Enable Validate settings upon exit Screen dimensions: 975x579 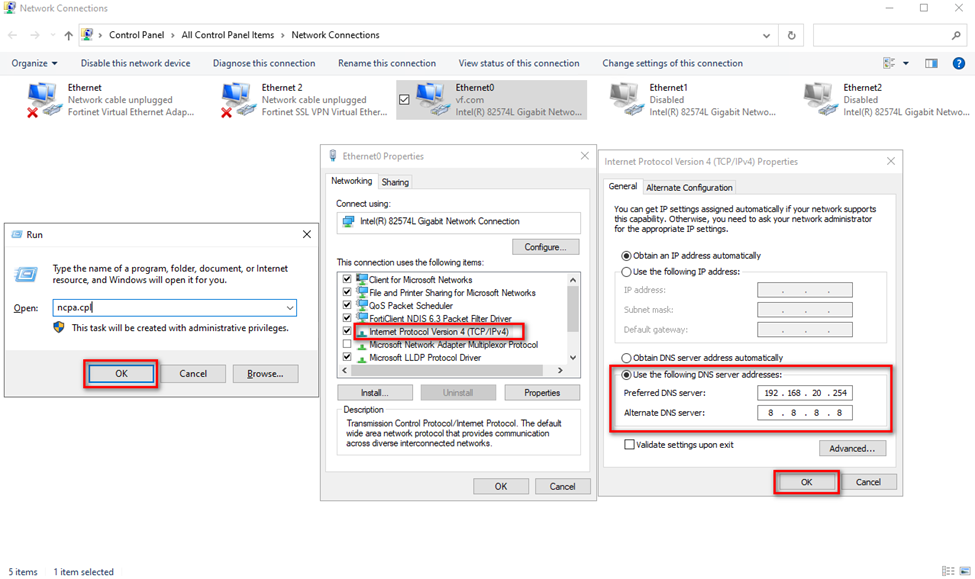(x=629, y=445)
